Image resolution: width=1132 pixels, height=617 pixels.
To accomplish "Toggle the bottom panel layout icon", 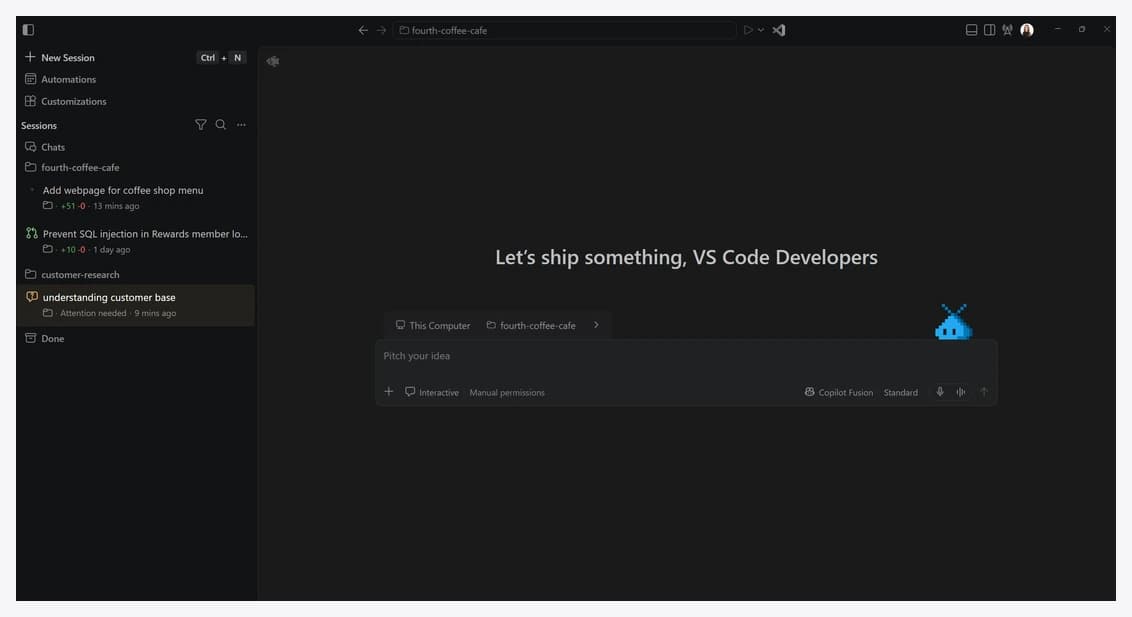I will tap(972, 30).
